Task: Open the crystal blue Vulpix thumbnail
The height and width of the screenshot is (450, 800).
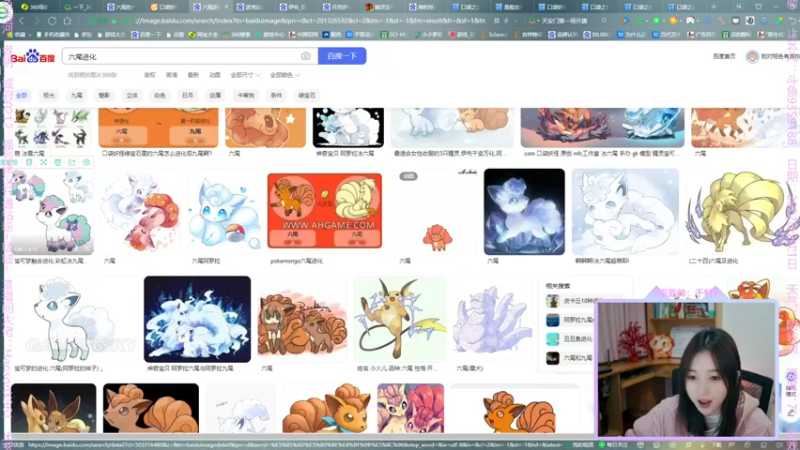Action: coord(524,212)
